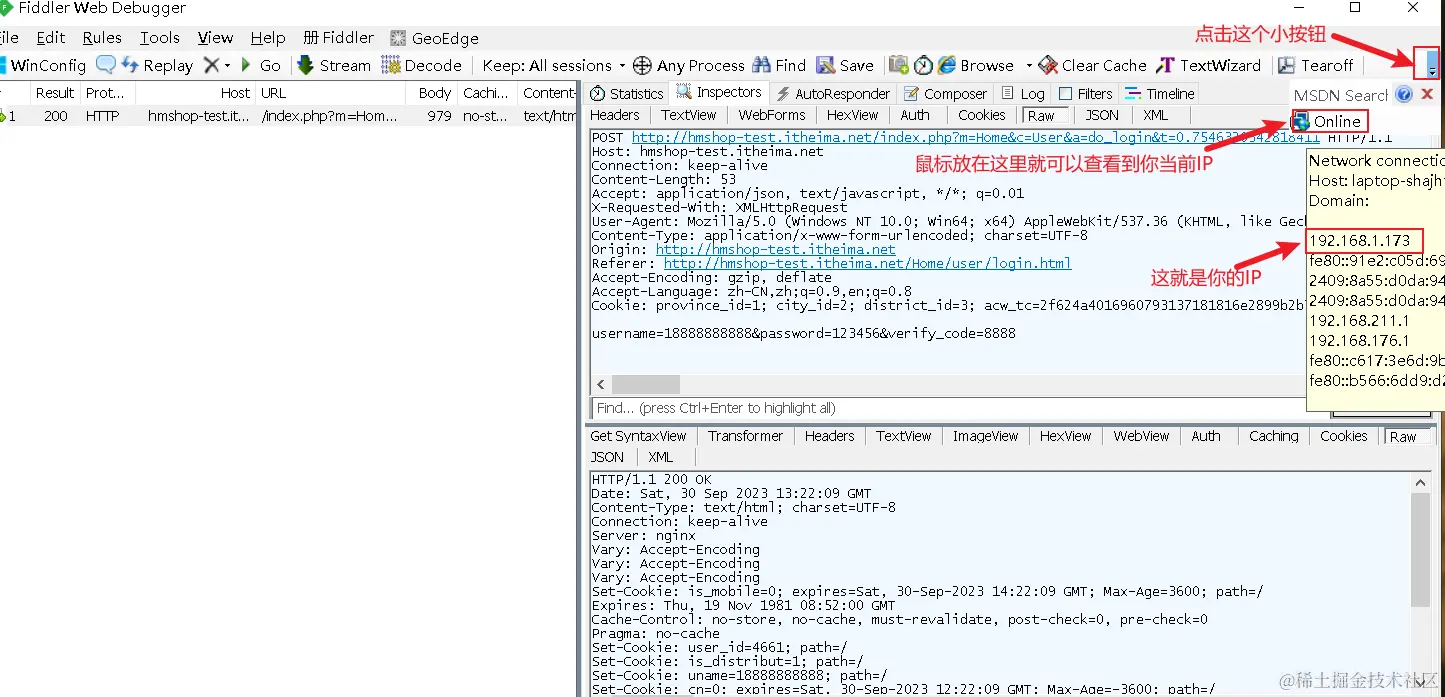The height and width of the screenshot is (697, 1445).
Task: Click the response vertical scrollbar up arrow
Action: (x=1421, y=482)
